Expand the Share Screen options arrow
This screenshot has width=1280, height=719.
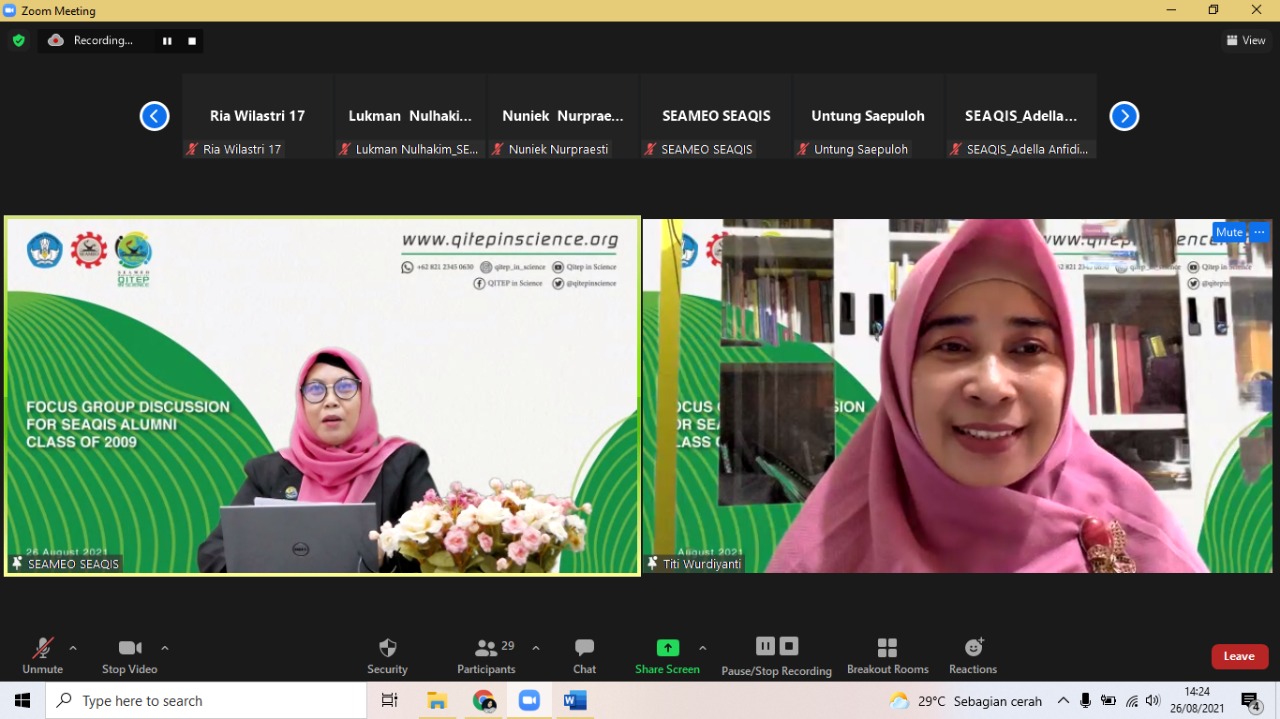click(702, 648)
